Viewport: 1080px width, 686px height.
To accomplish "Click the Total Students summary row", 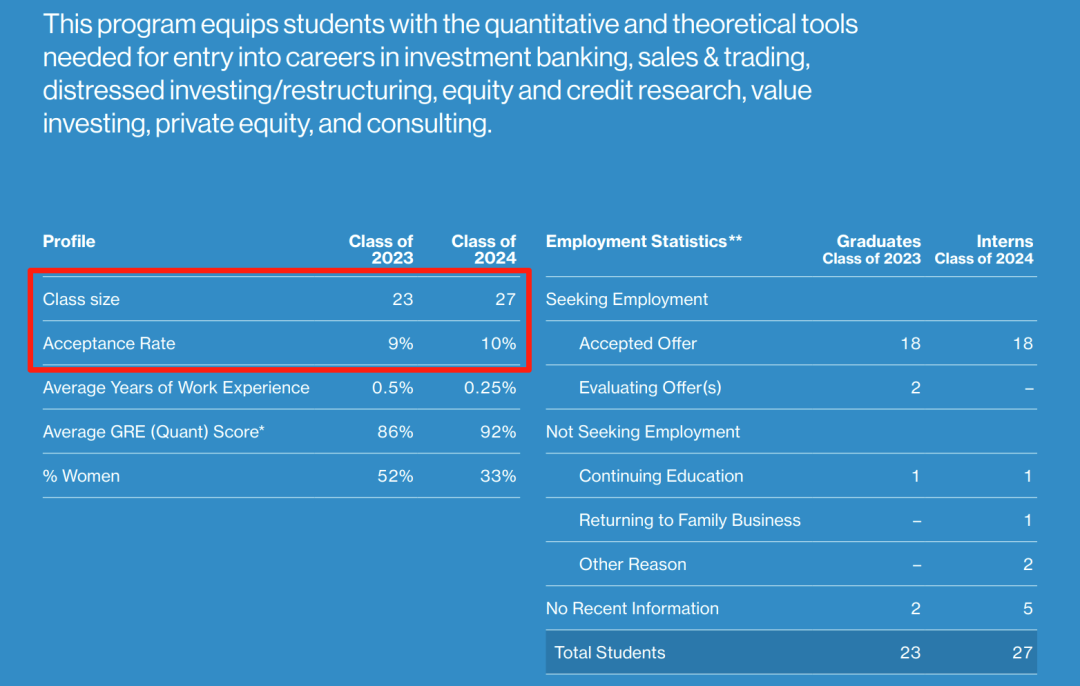I will point(791,652).
